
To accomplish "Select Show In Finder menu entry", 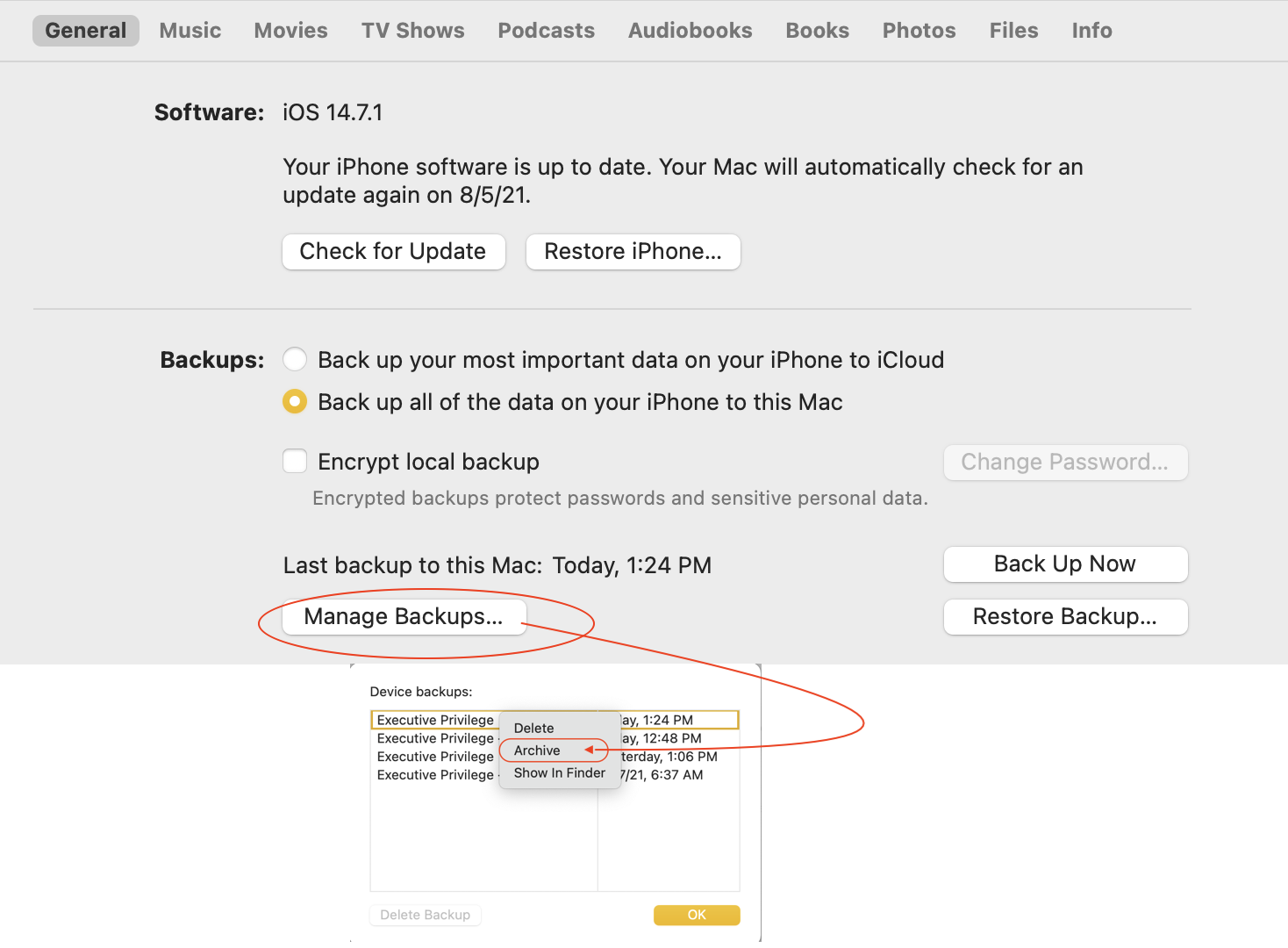I will [x=560, y=773].
